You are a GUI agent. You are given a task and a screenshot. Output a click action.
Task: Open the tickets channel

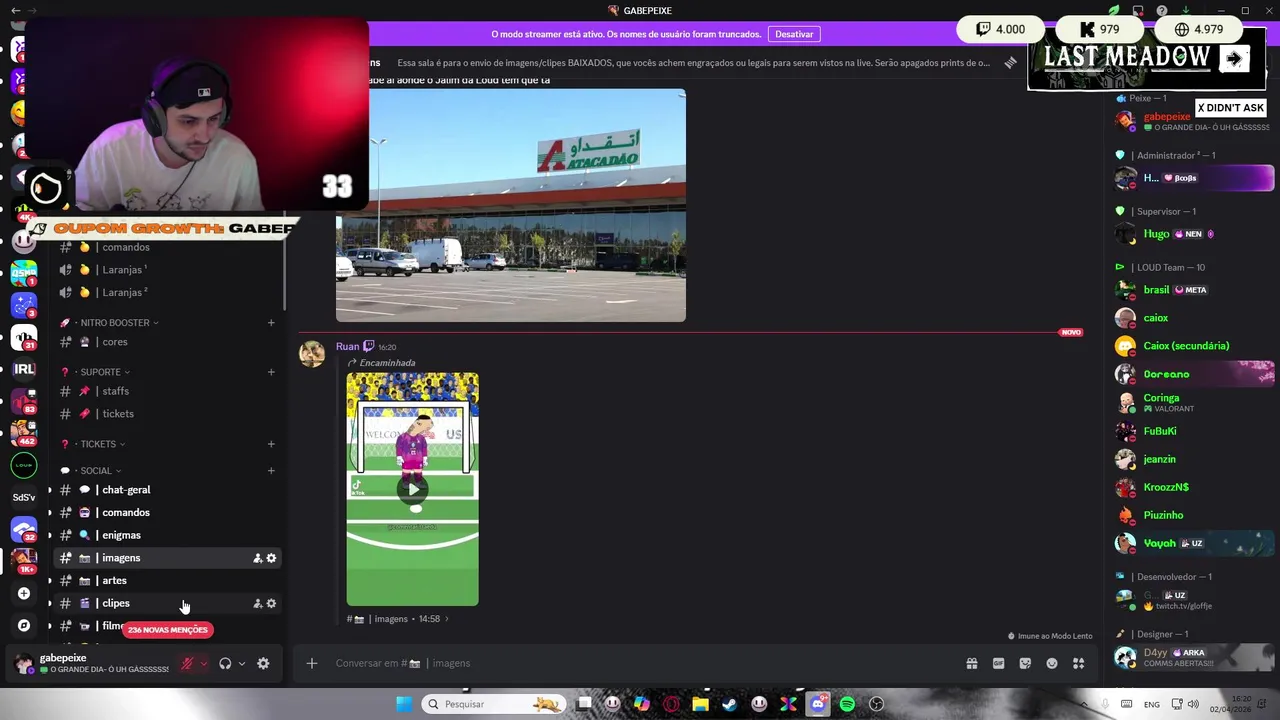(x=167, y=414)
